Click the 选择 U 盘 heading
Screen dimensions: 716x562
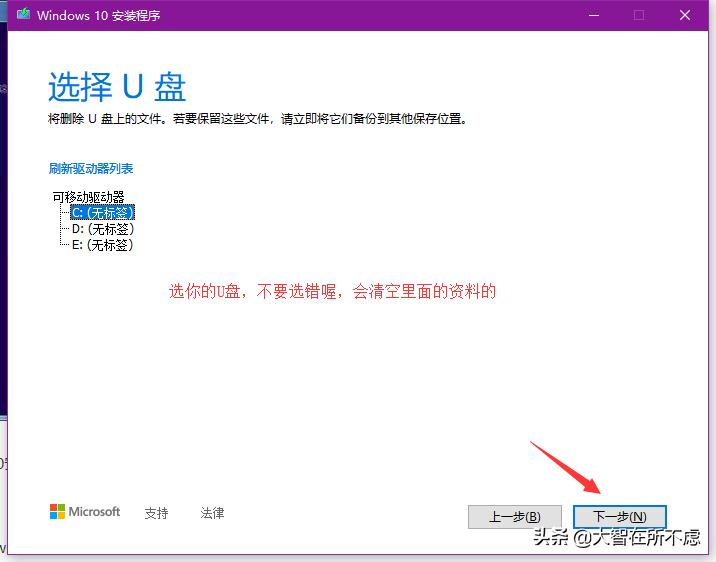click(117, 87)
